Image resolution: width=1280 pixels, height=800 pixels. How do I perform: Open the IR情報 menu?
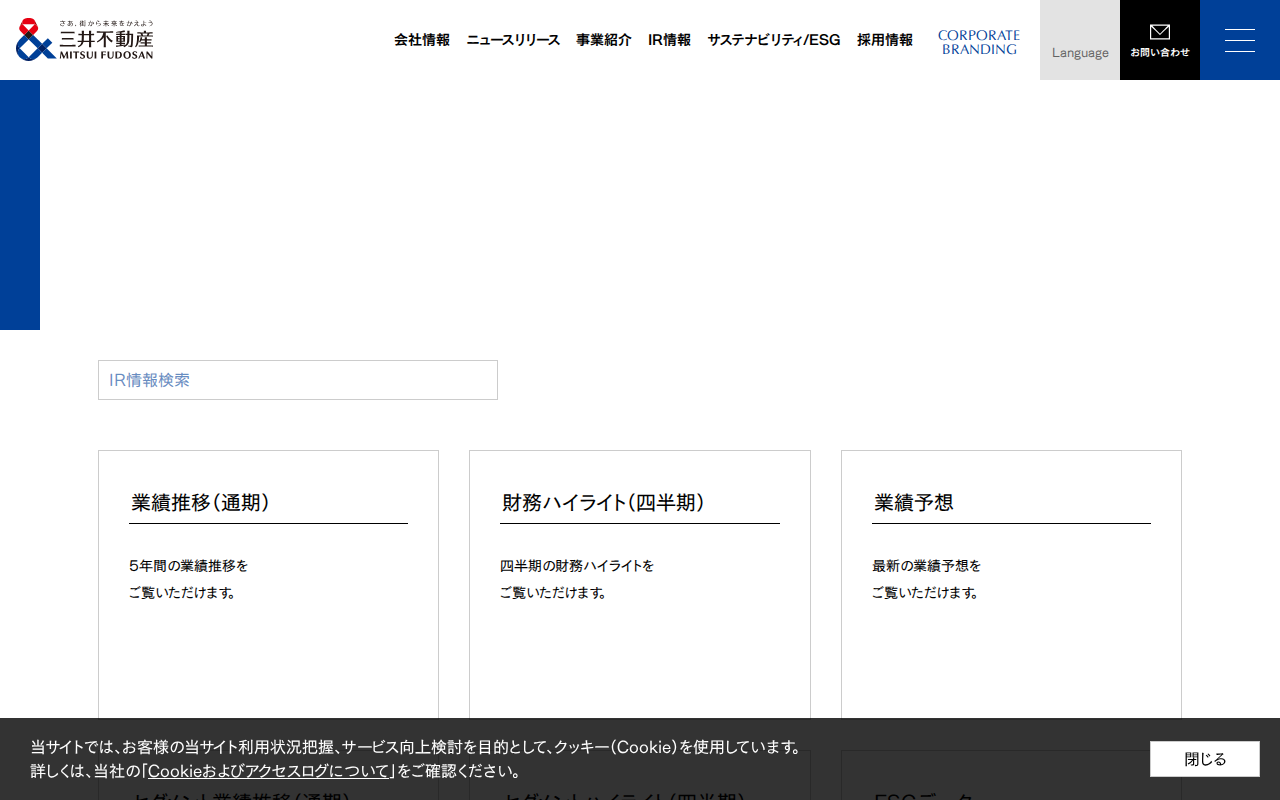[x=669, y=40]
